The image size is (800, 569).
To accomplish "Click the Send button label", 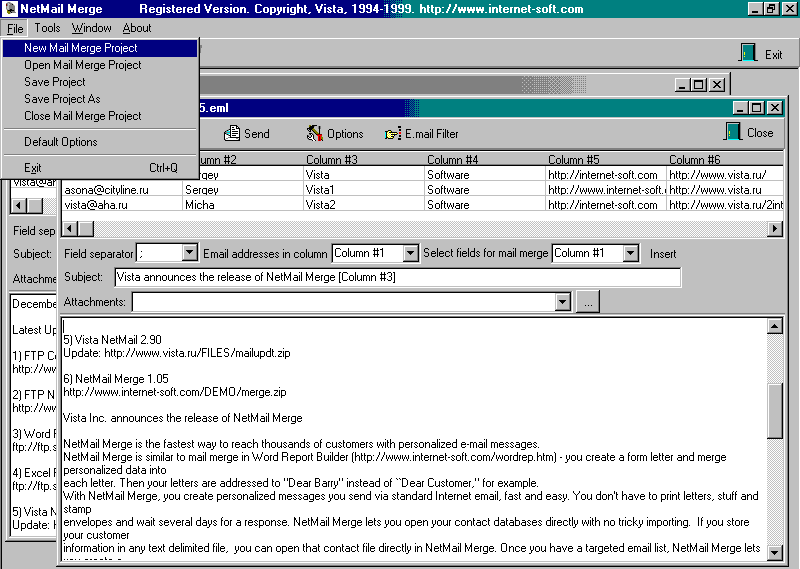I will tap(257, 134).
